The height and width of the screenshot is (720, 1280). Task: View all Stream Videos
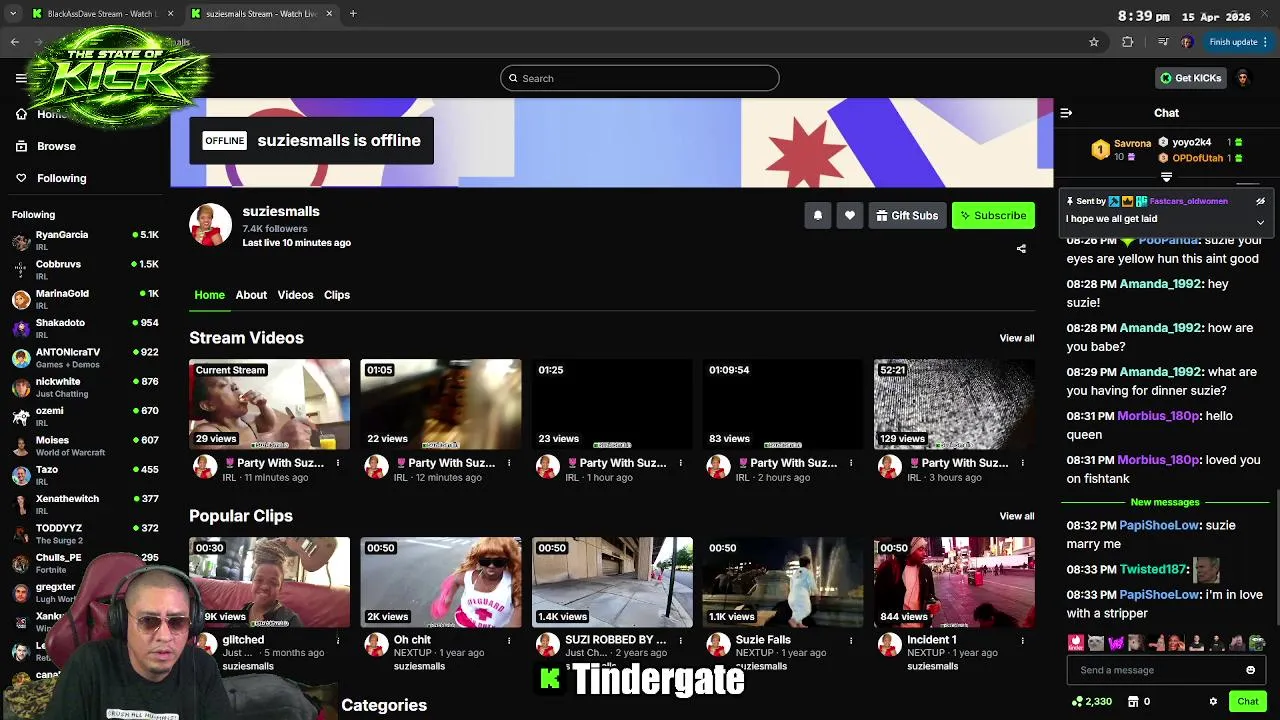click(x=1017, y=338)
